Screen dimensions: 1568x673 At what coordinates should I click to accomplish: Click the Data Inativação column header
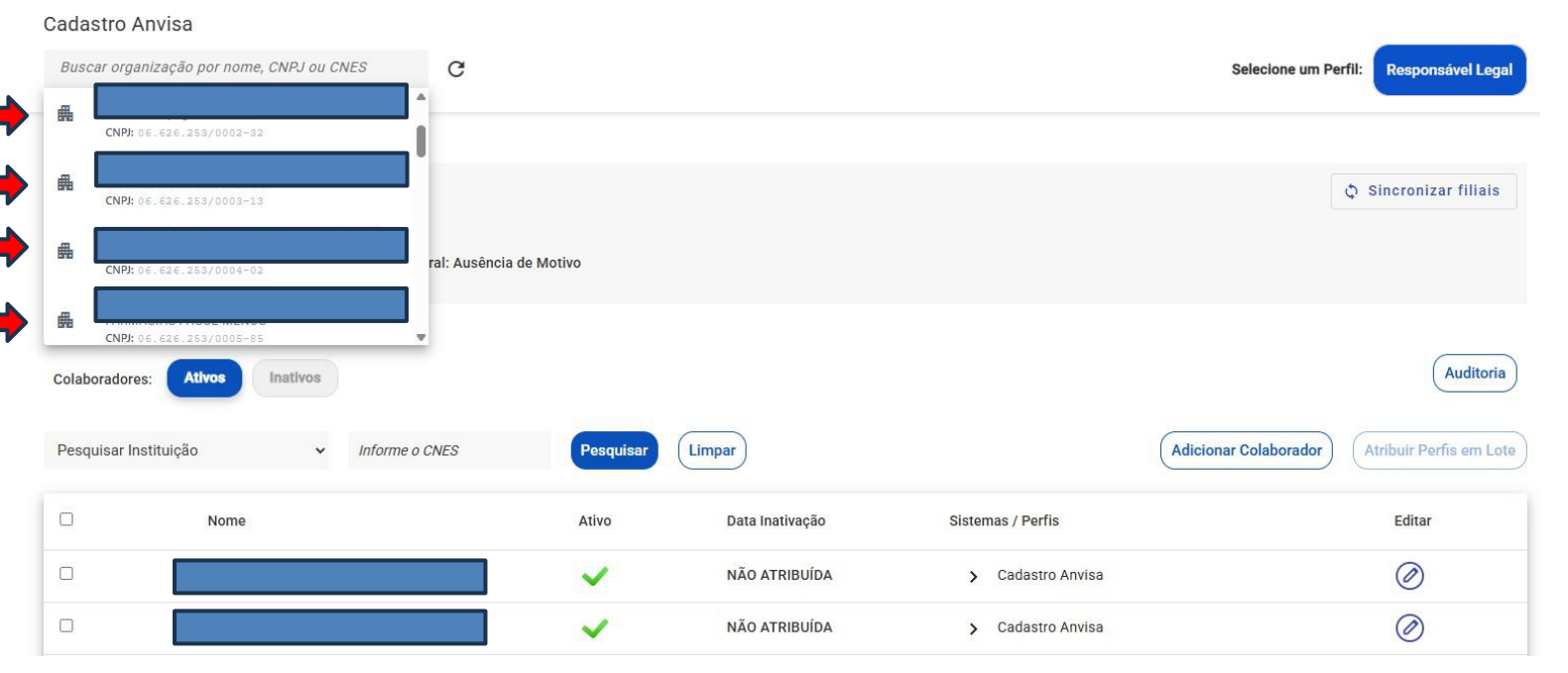click(x=776, y=520)
